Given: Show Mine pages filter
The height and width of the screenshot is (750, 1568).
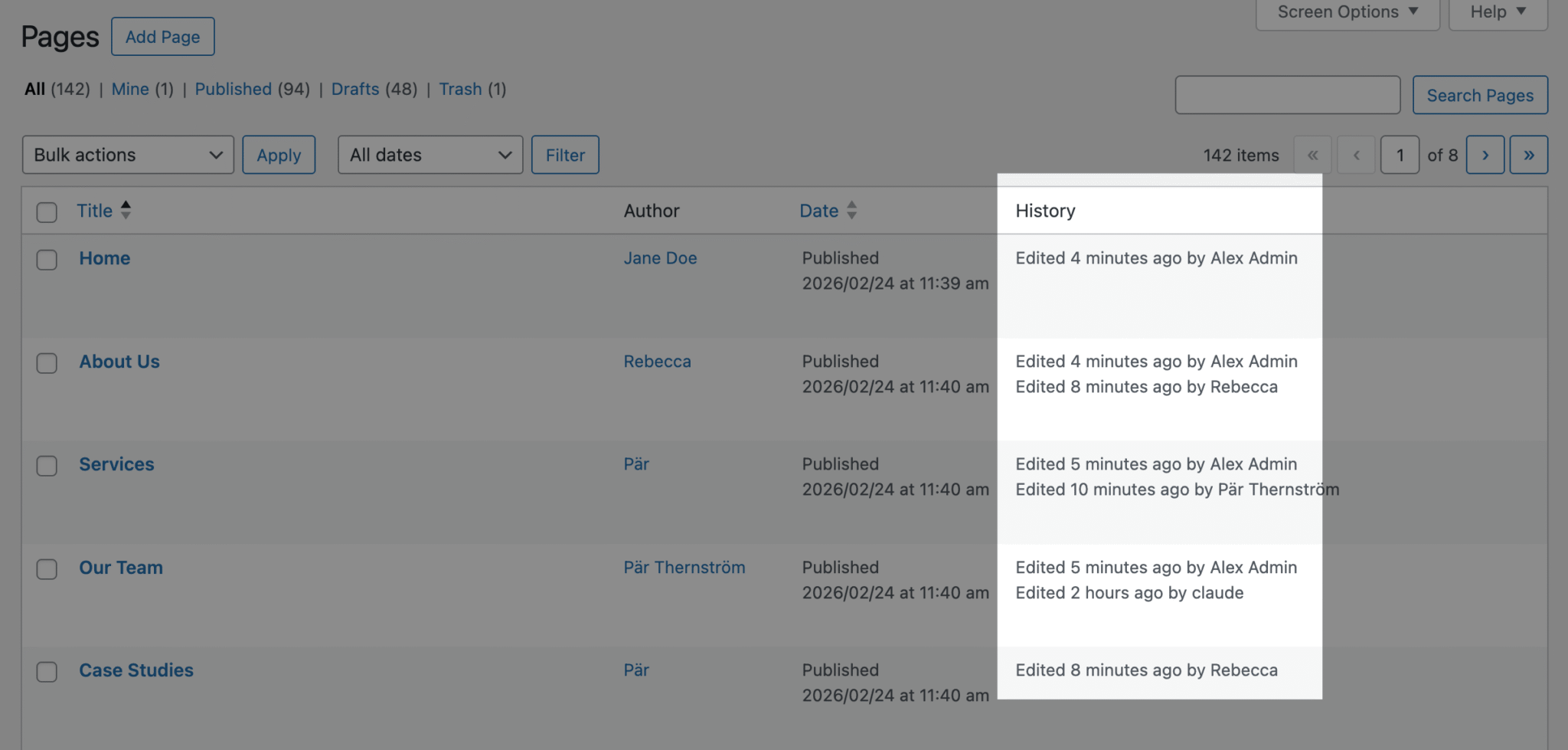Looking at the screenshot, I should pyautogui.click(x=130, y=89).
